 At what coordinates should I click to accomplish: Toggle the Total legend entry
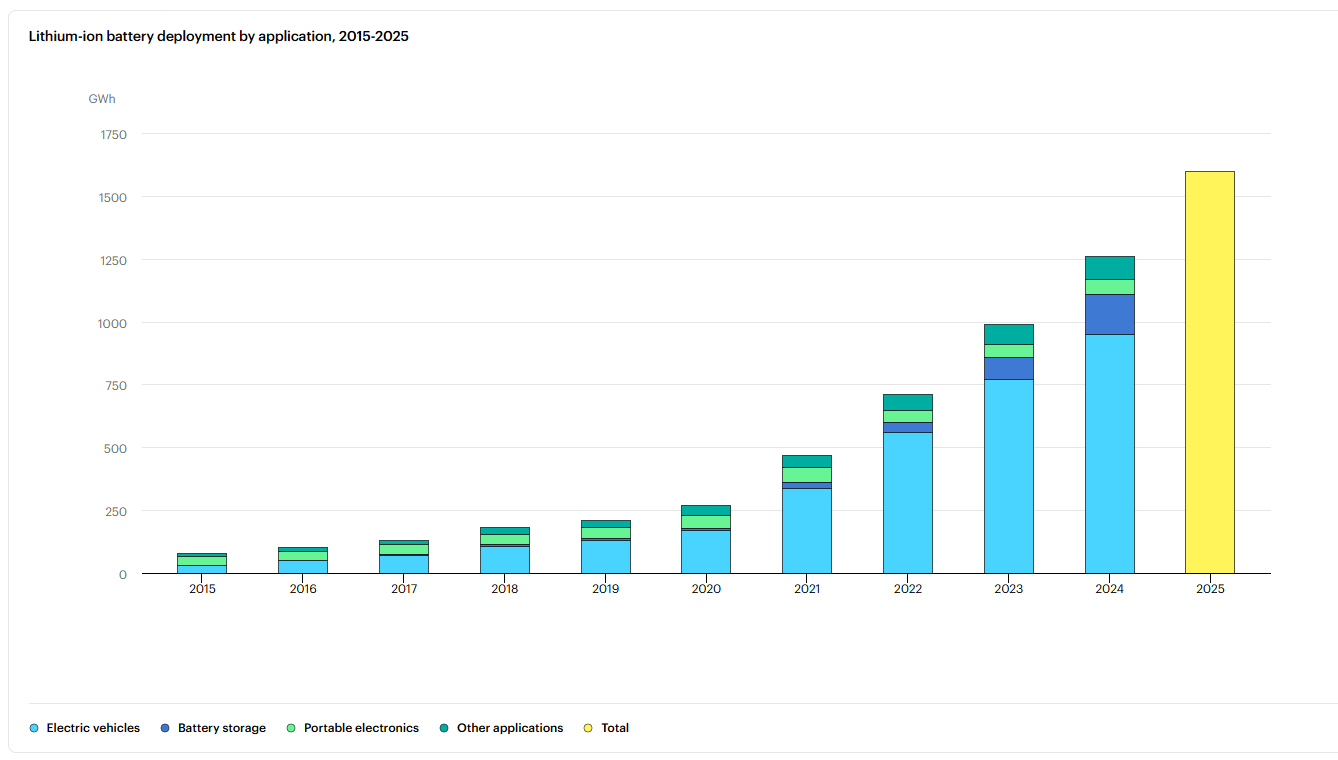pos(606,728)
